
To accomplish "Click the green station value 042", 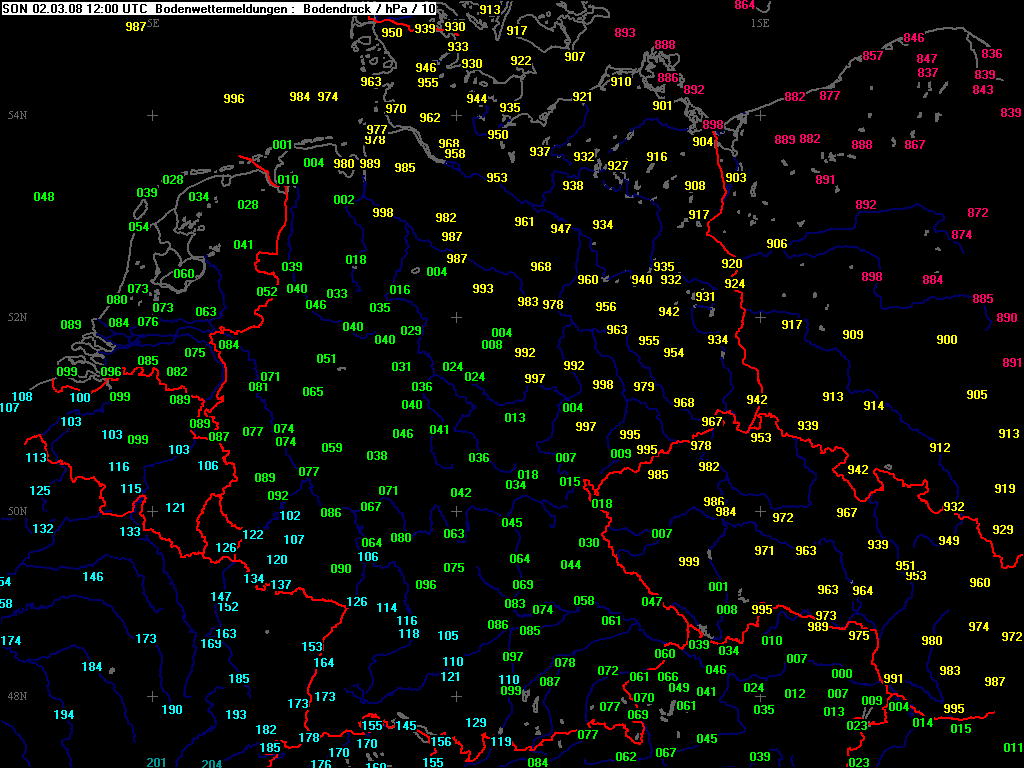I will click(x=461, y=493).
